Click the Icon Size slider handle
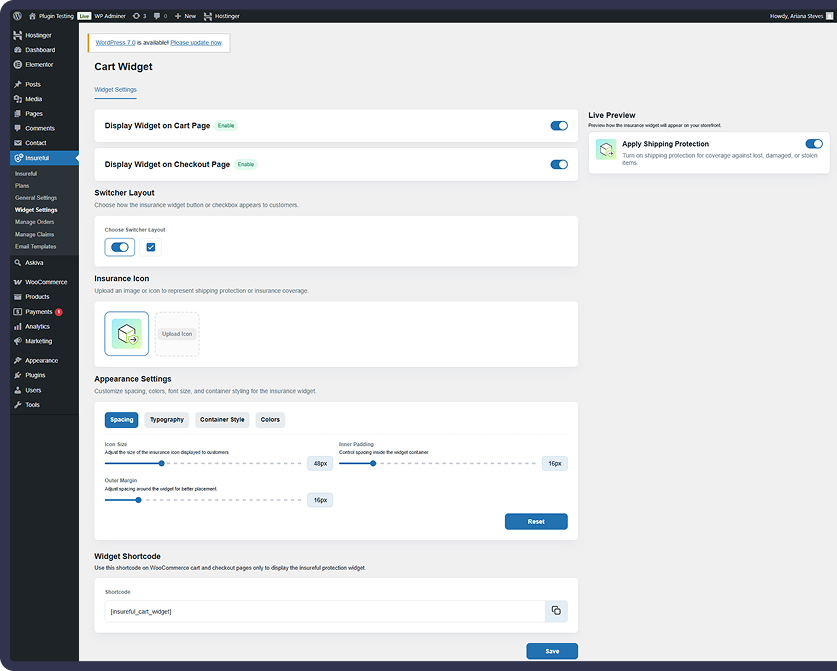837x671 pixels. [162, 463]
